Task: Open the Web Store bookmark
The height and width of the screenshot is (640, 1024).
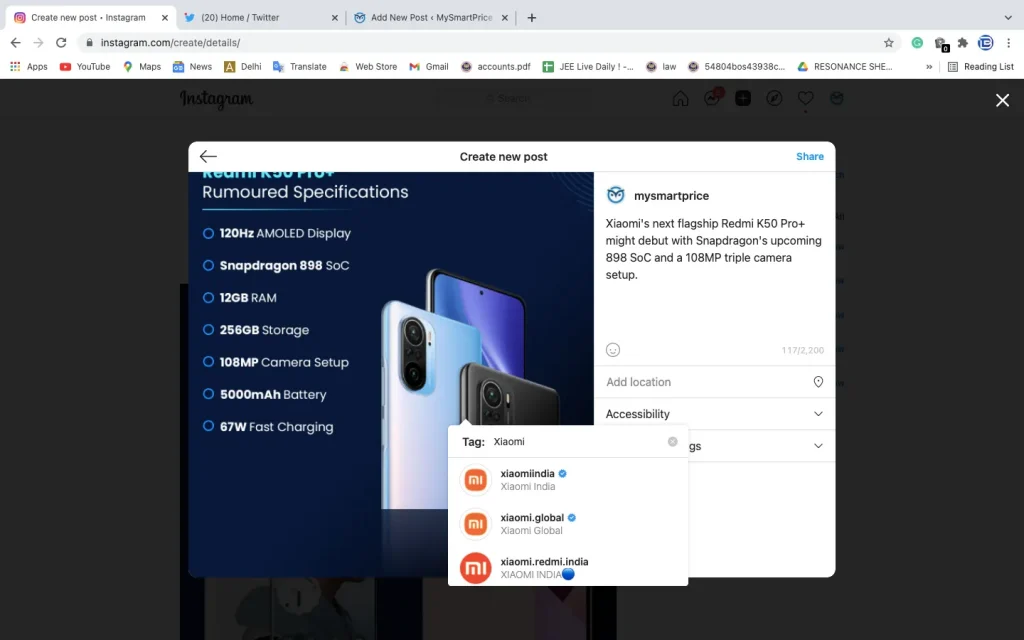Action: 368,67
